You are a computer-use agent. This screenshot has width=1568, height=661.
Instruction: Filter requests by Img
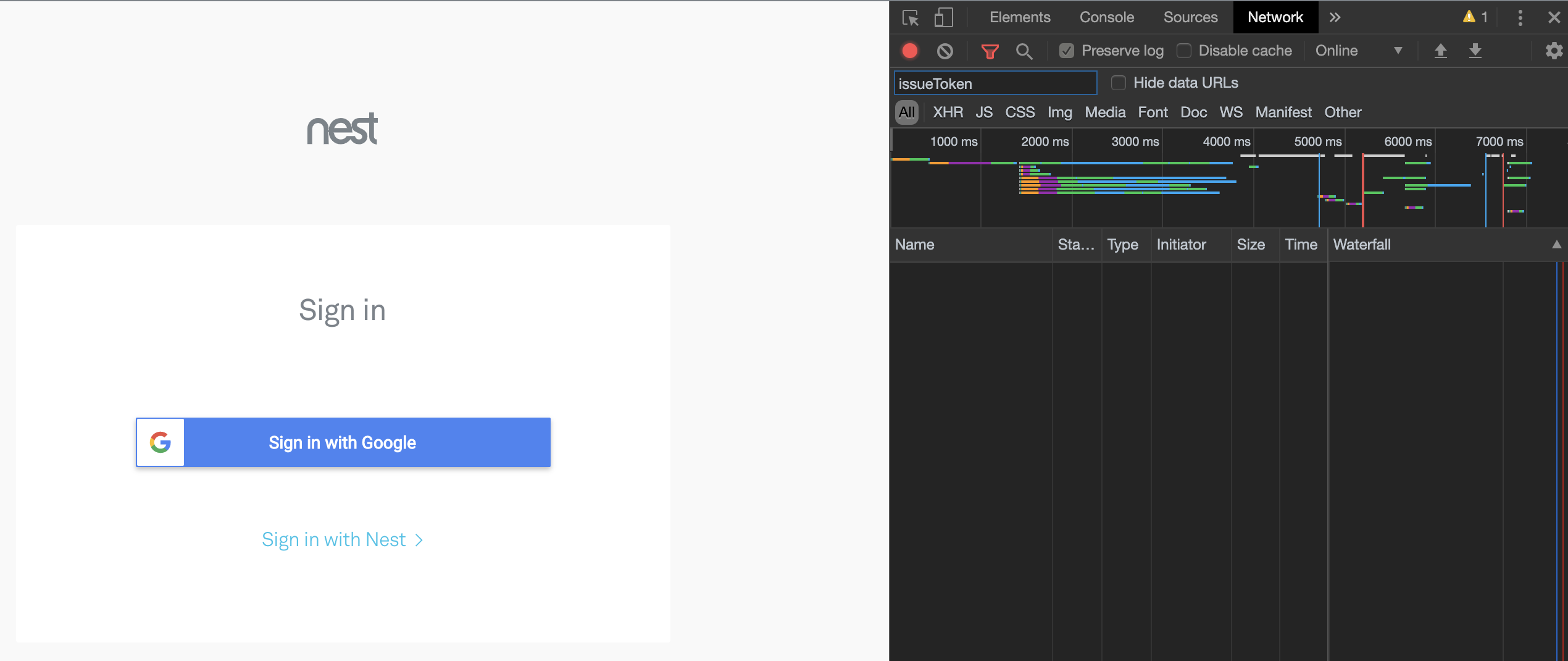(1059, 112)
